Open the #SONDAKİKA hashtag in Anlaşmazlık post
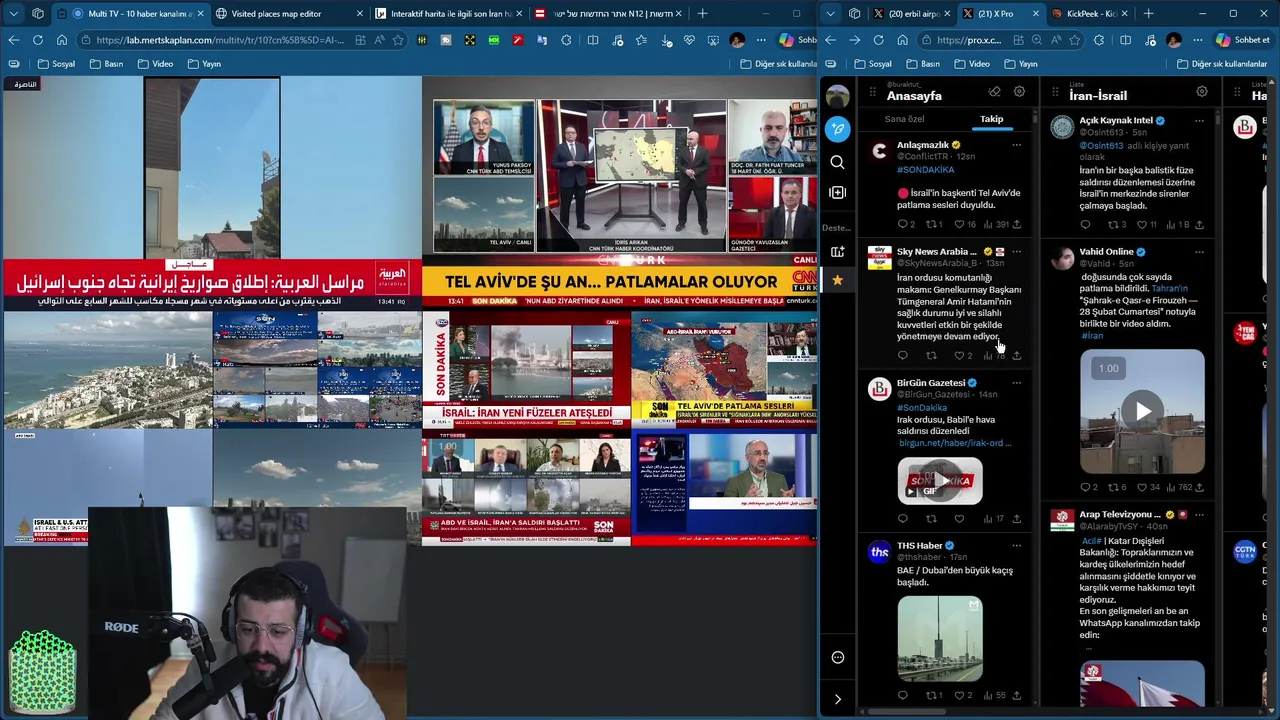This screenshot has width=1280, height=720. pos(925,170)
